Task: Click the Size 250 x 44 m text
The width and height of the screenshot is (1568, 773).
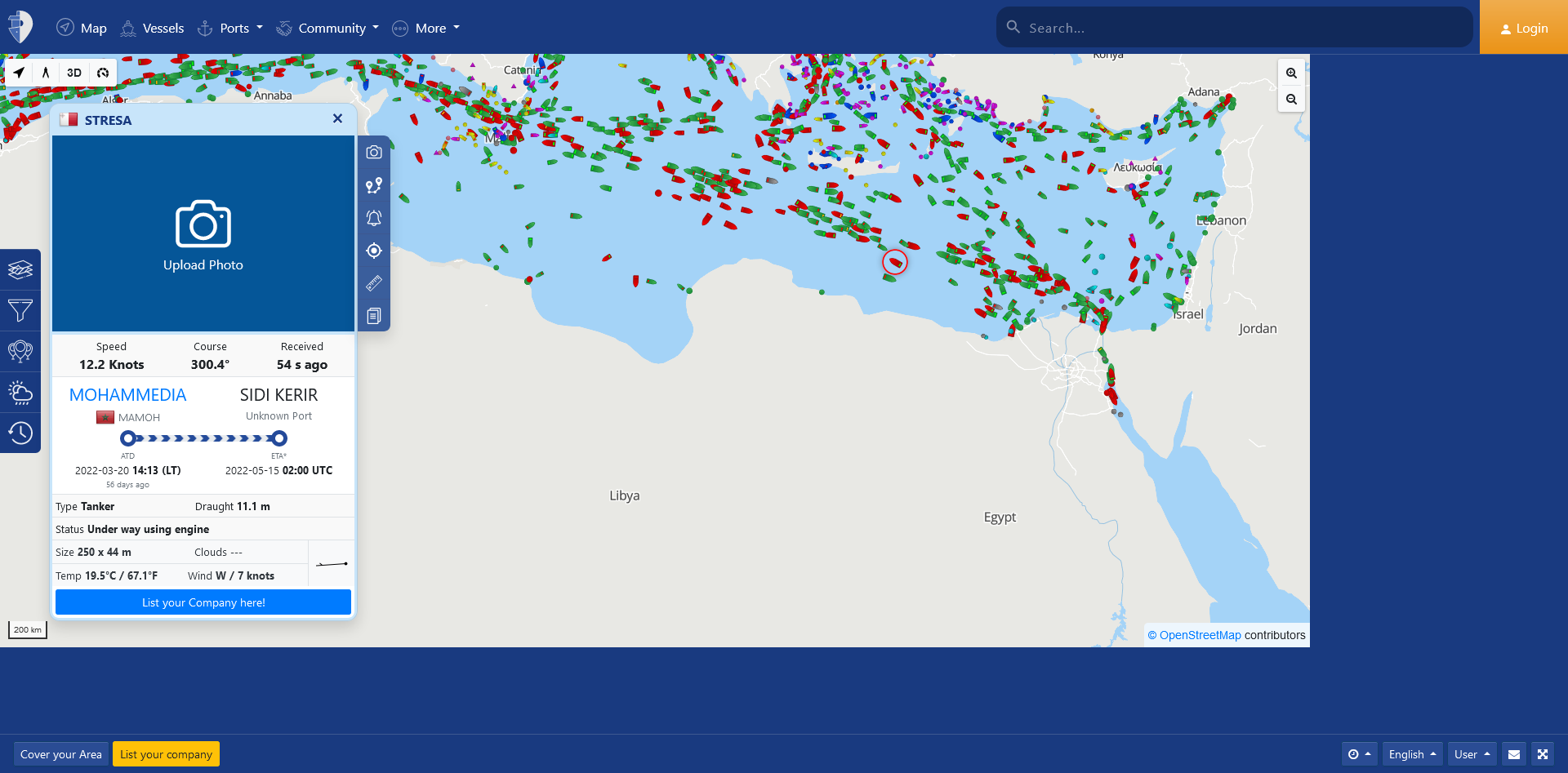Action: [93, 552]
